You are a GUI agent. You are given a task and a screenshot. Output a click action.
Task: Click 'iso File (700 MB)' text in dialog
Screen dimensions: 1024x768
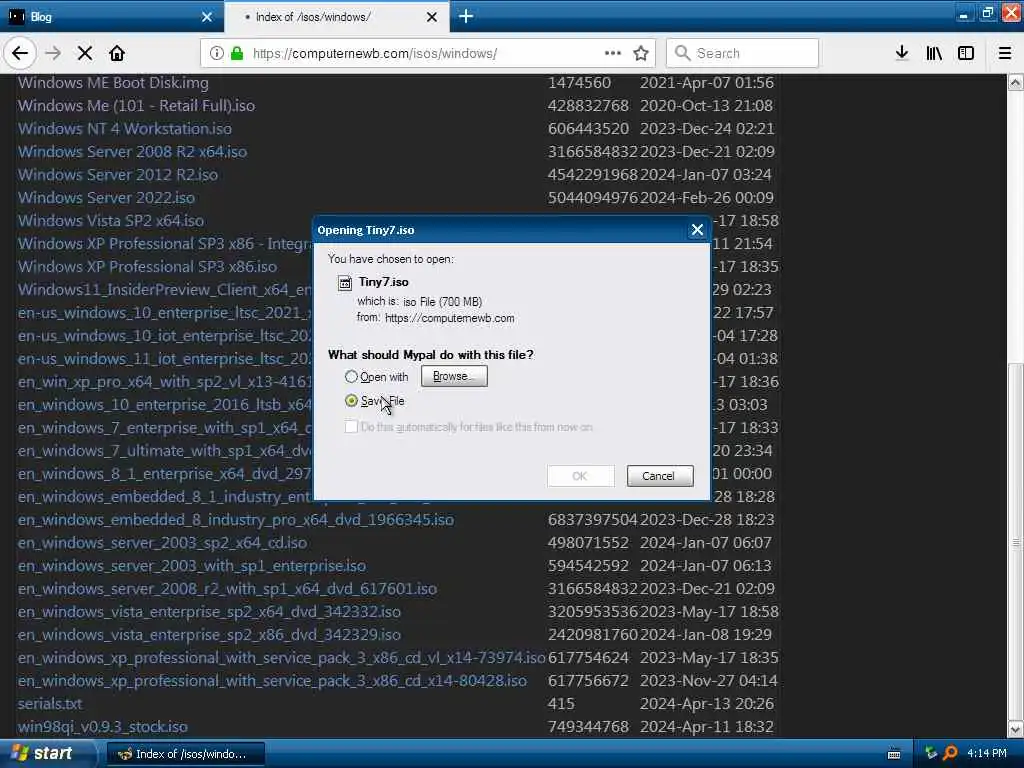click(x=442, y=302)
